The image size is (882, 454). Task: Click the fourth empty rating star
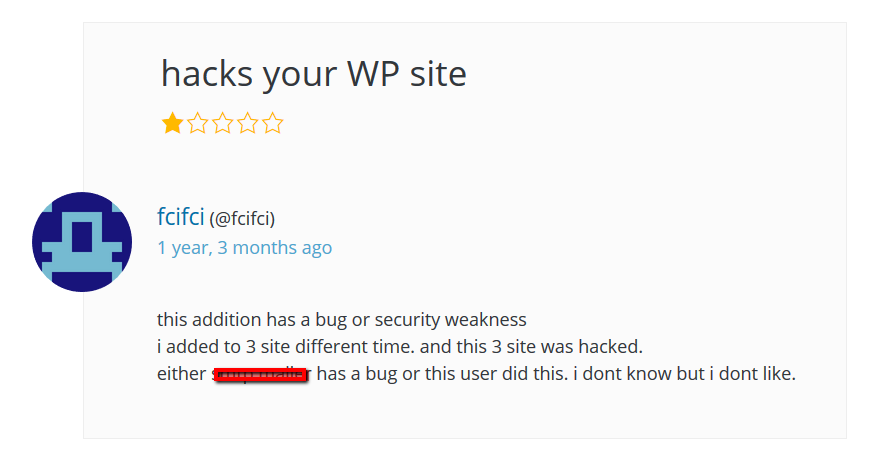pyautogui.click(x=247, y=124)
